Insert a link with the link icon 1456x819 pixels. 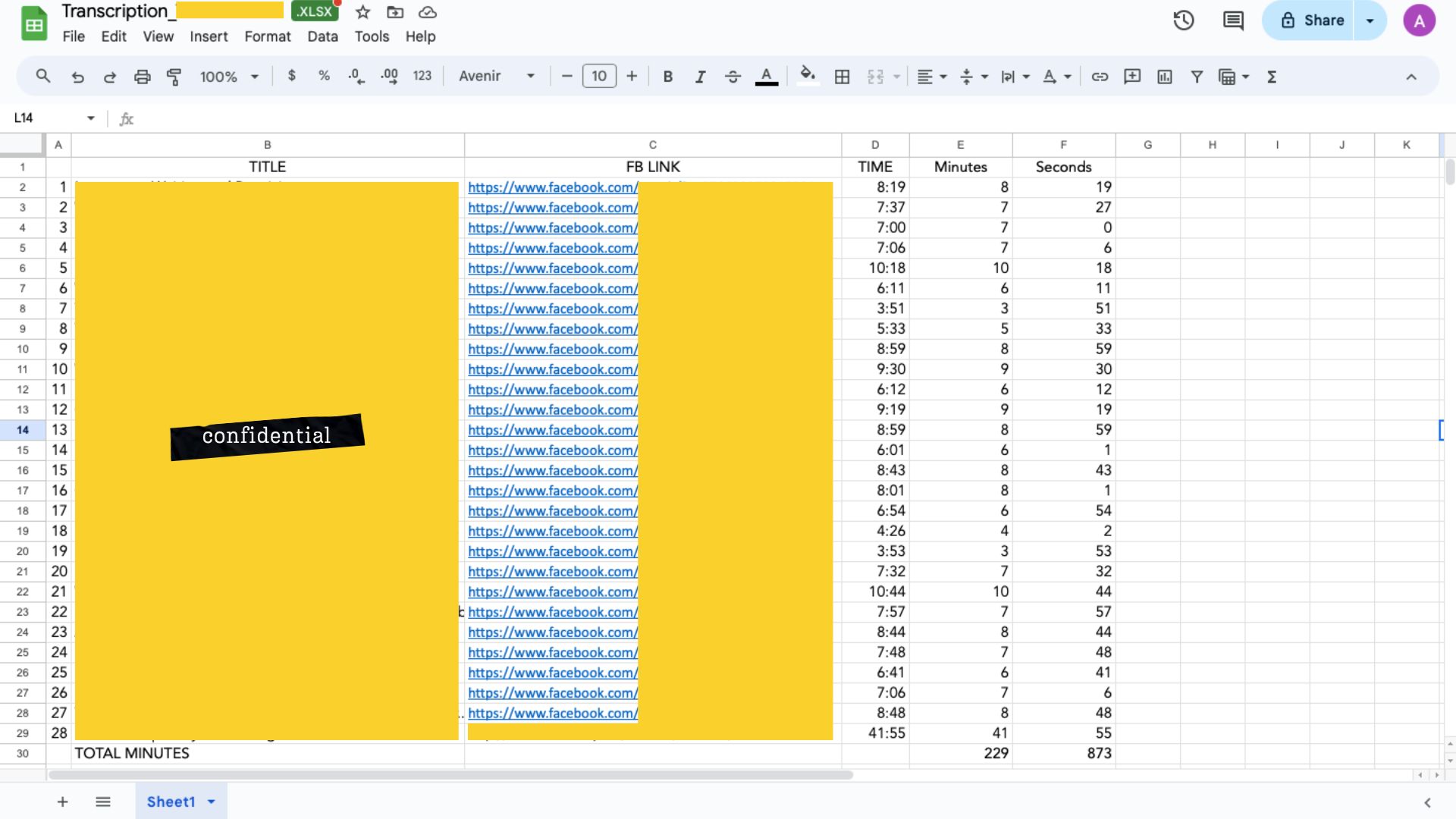click(1100, 77)
